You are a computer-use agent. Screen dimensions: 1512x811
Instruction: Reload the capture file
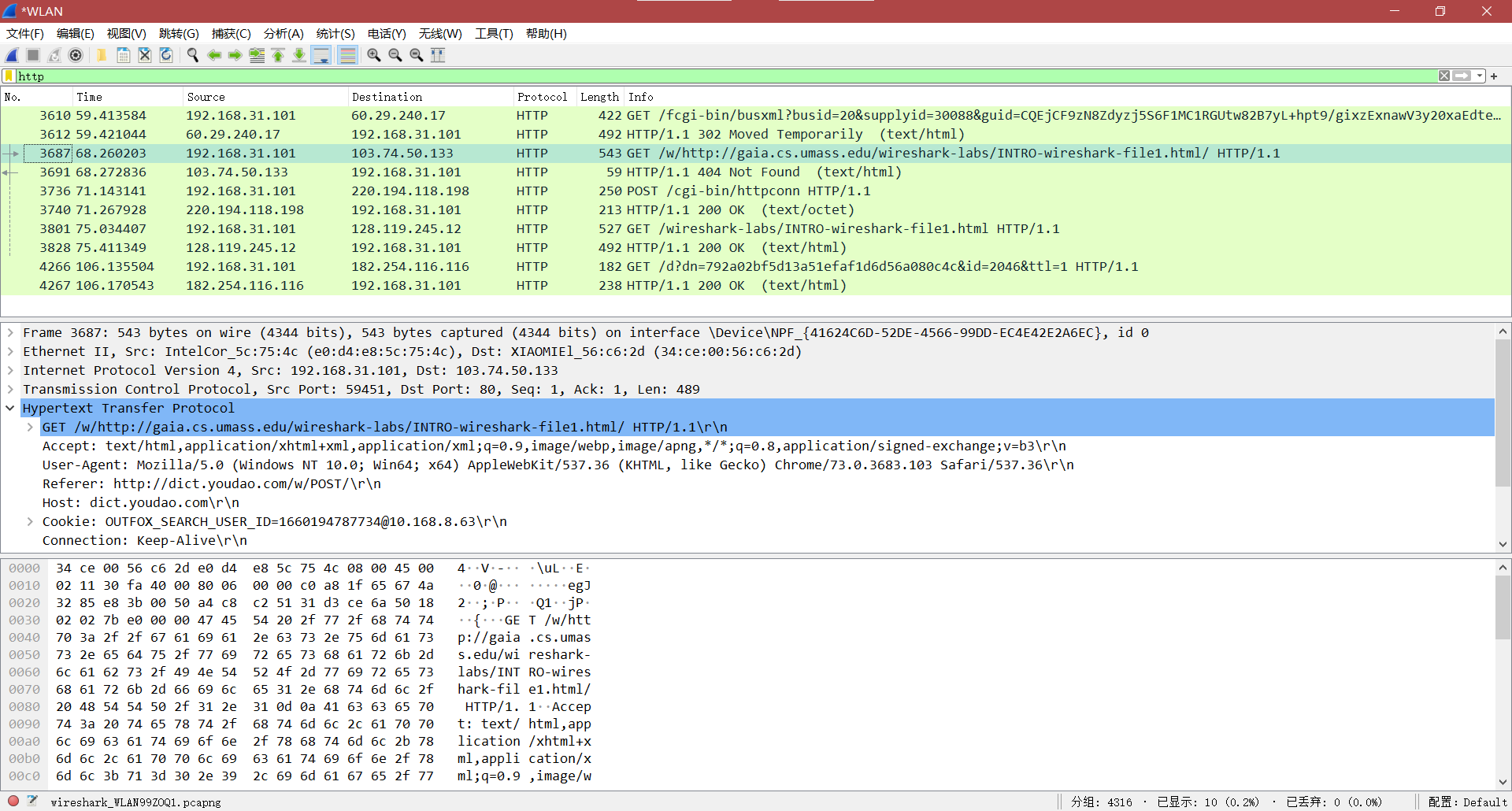click(x=166, y=55)
